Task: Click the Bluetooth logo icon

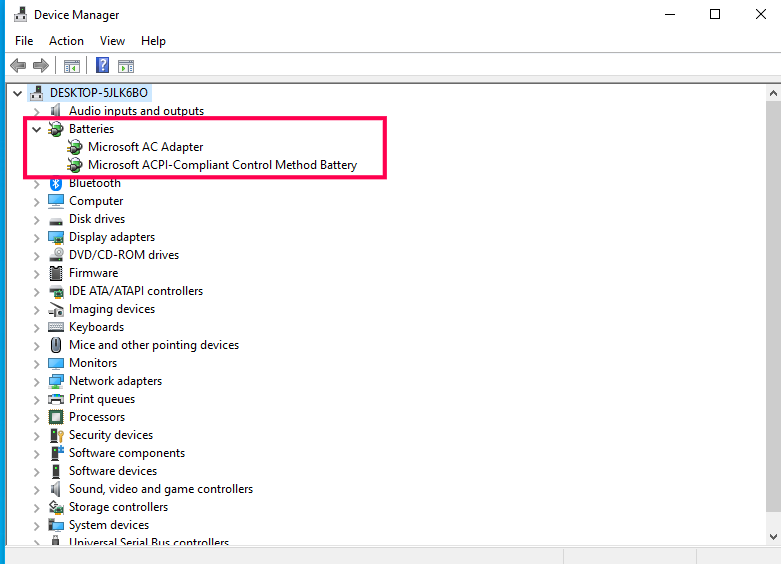Action: pyautogui.click(x=56, y=183)
